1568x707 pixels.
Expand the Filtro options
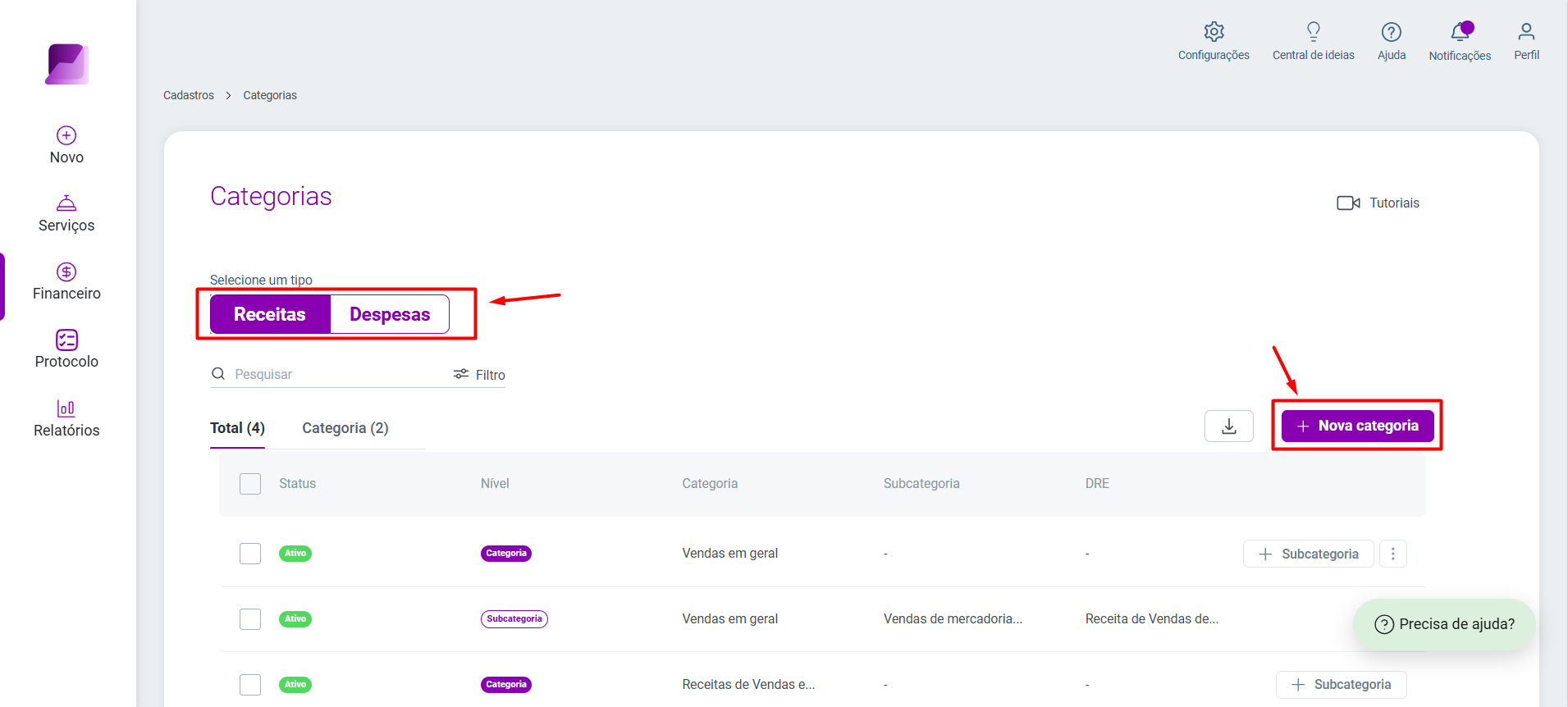(x=479, y=375)
